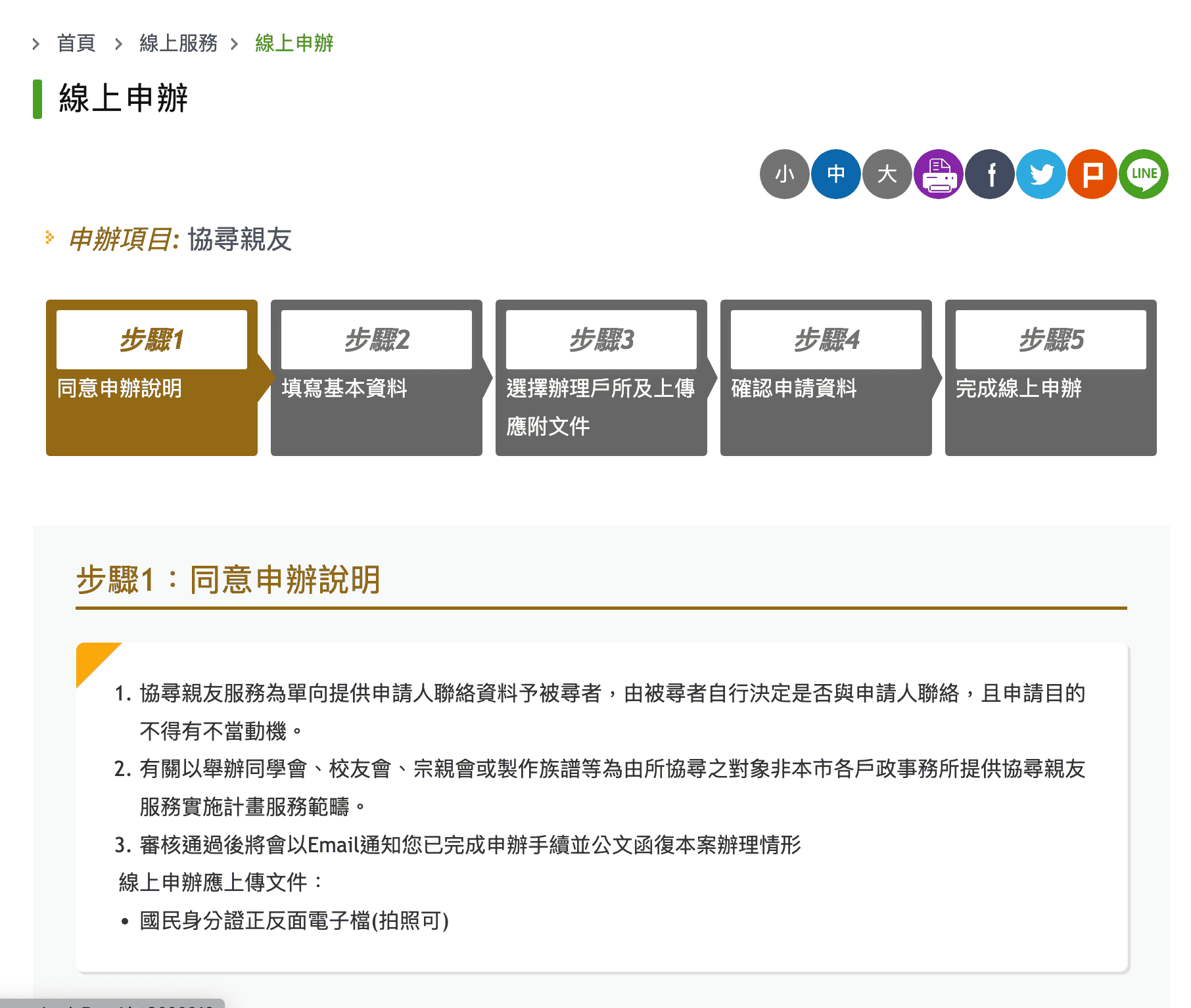Select the 中 medium font size icon
Viewport: 1191px width, 1008px height.
pyautogui.click(x=836, y=173)
